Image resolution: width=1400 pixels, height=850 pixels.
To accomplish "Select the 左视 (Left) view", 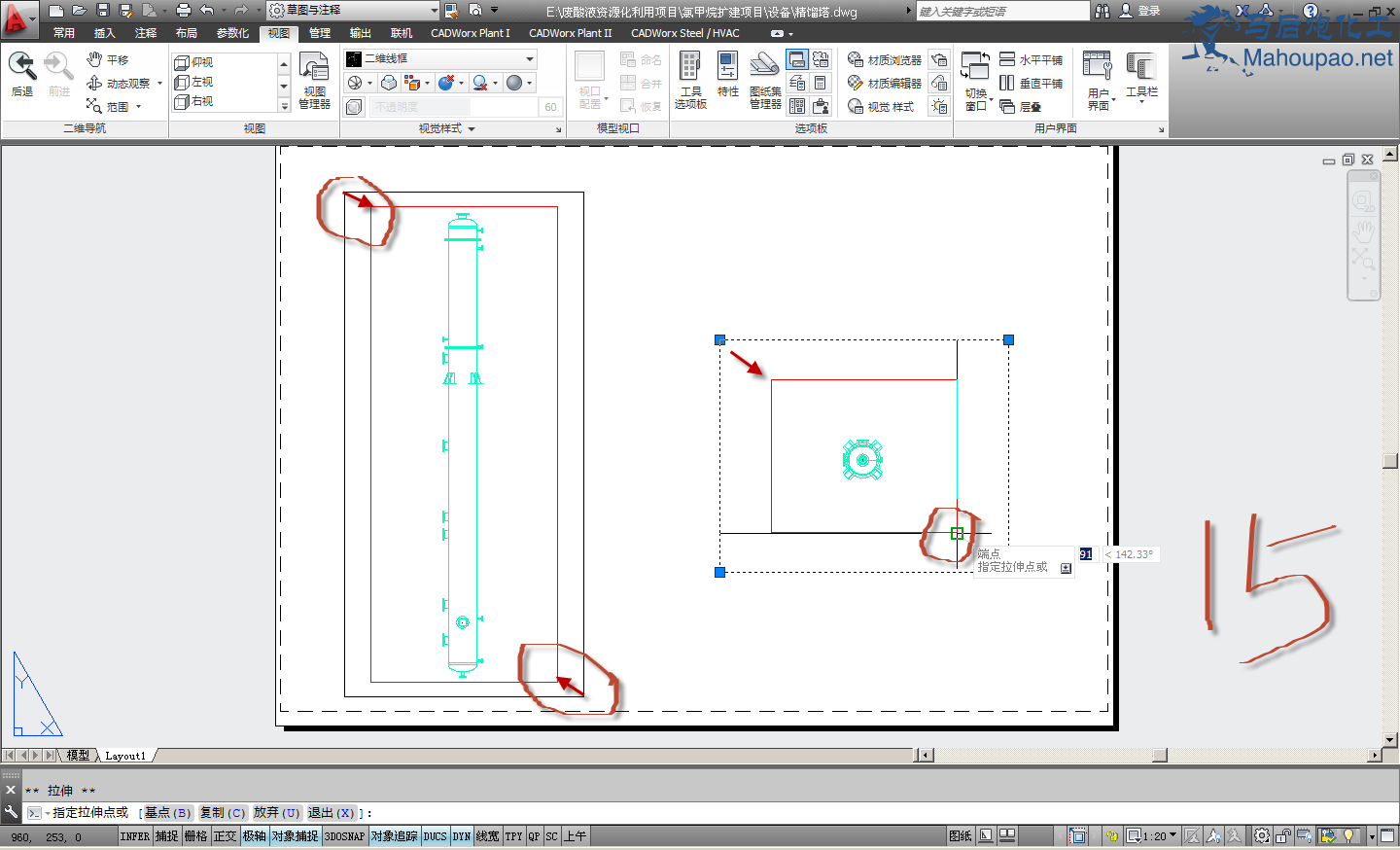I will pos(193,82).
